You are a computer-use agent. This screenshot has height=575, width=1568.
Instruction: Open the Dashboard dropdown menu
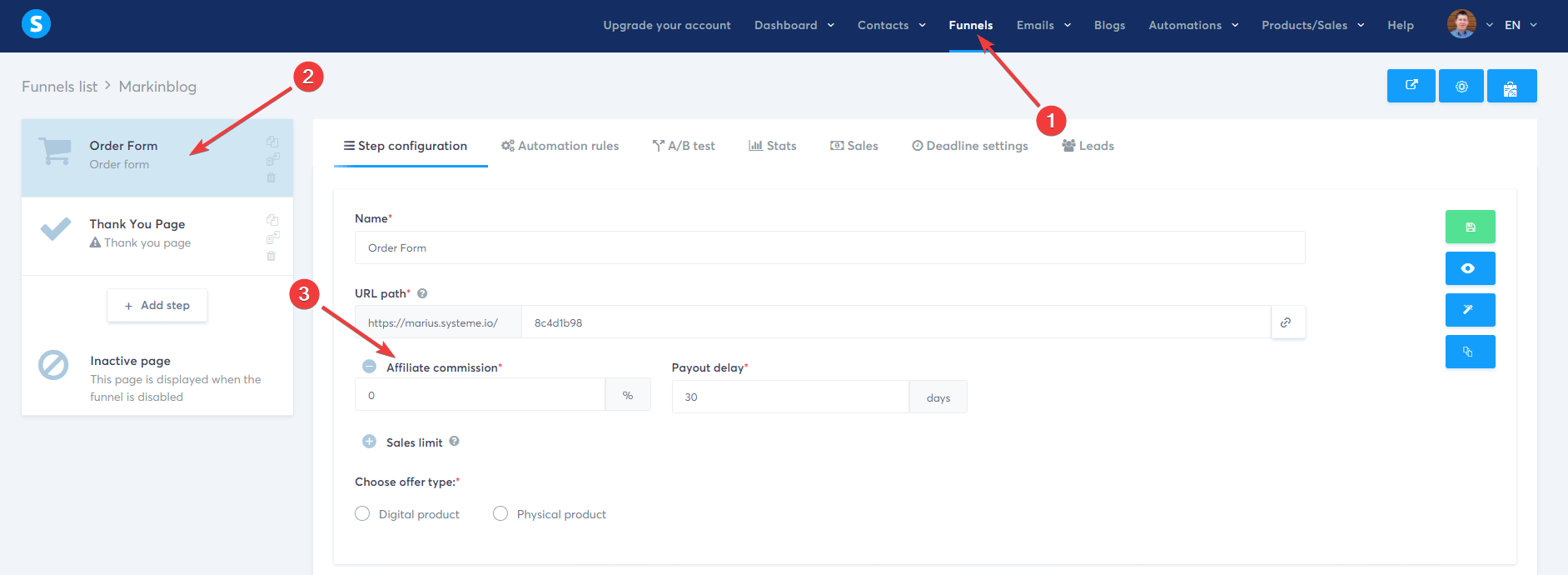click(794, 25)
